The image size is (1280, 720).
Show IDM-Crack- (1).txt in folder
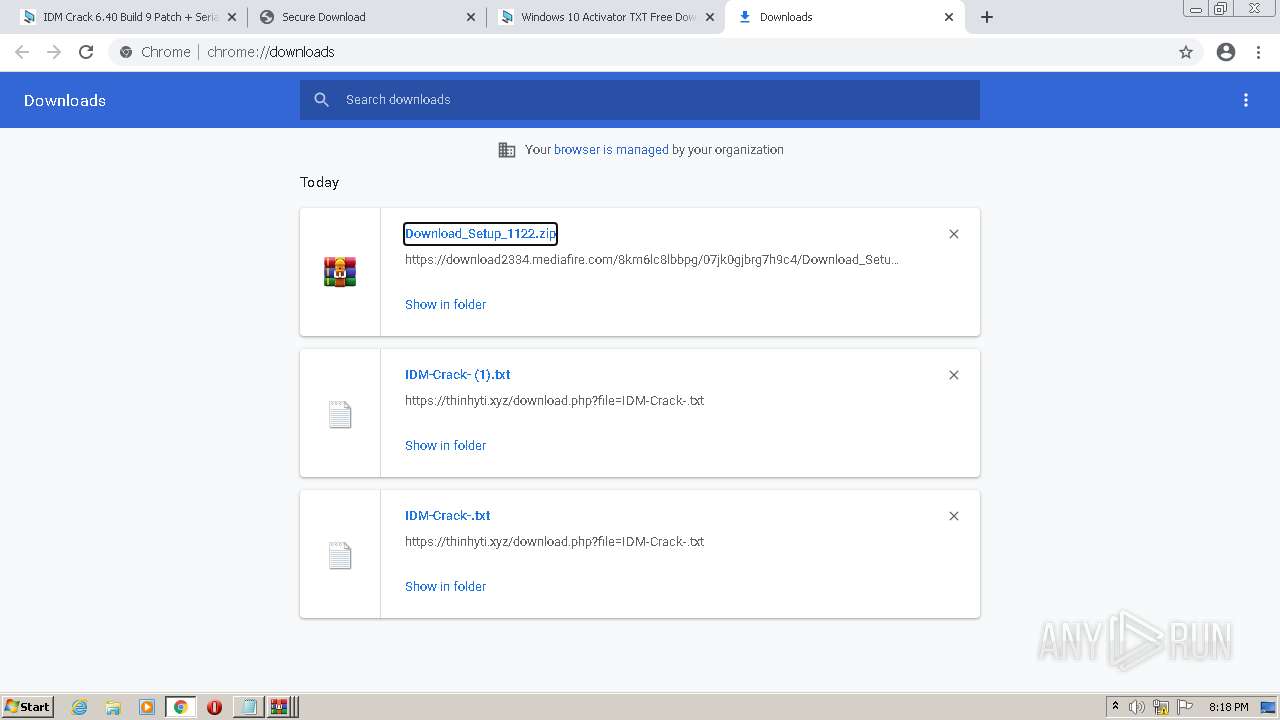pyautogui.click(x=446, y=446)
